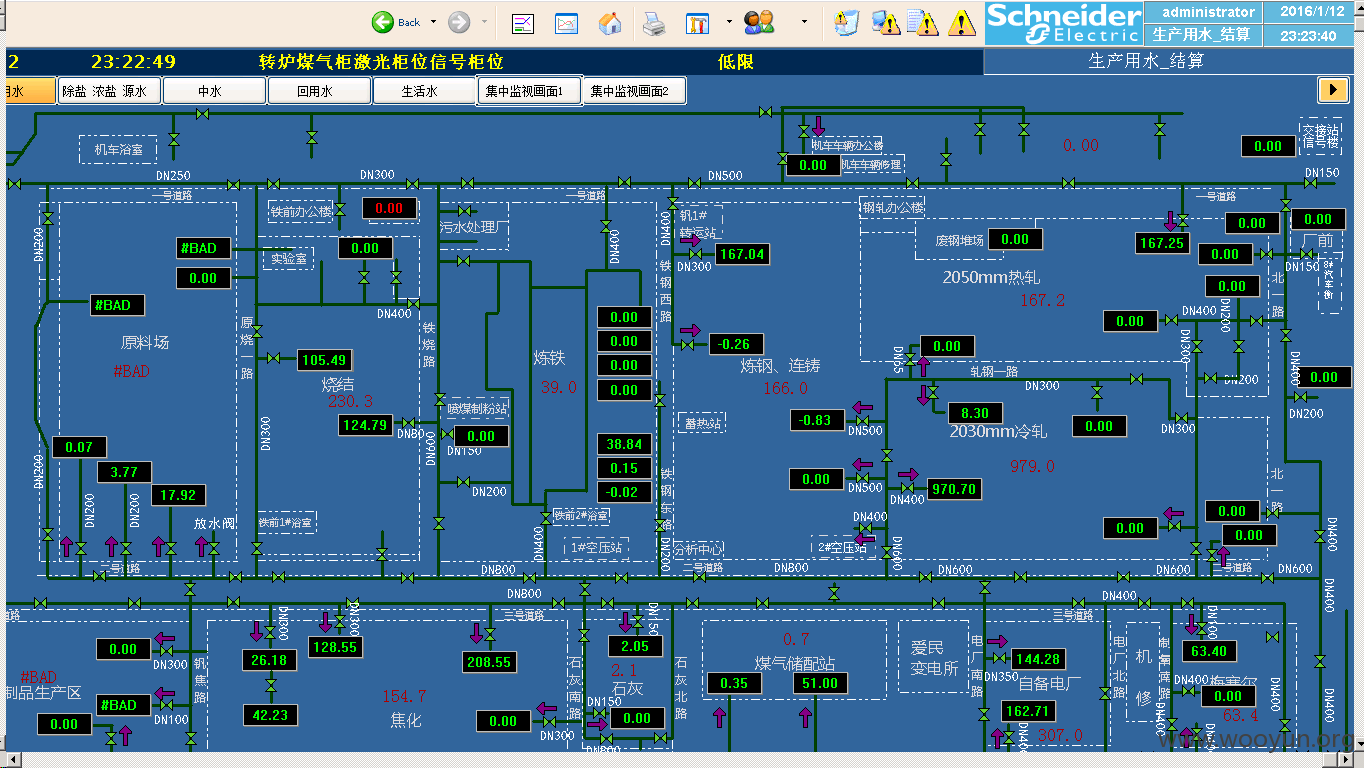Image resolution: width=1364 pixels, height=768 pixels.
Task: Click the 实验室 label box
Action: point(288,258)
